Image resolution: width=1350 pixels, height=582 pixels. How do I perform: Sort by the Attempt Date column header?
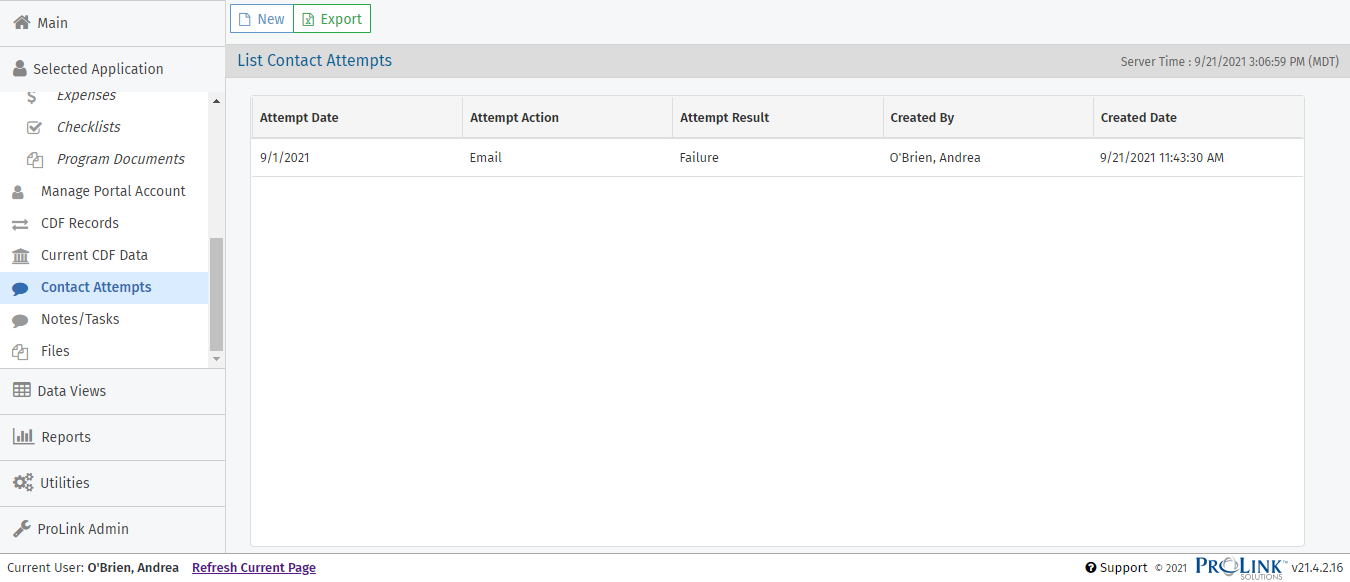(x=298, y=117)
